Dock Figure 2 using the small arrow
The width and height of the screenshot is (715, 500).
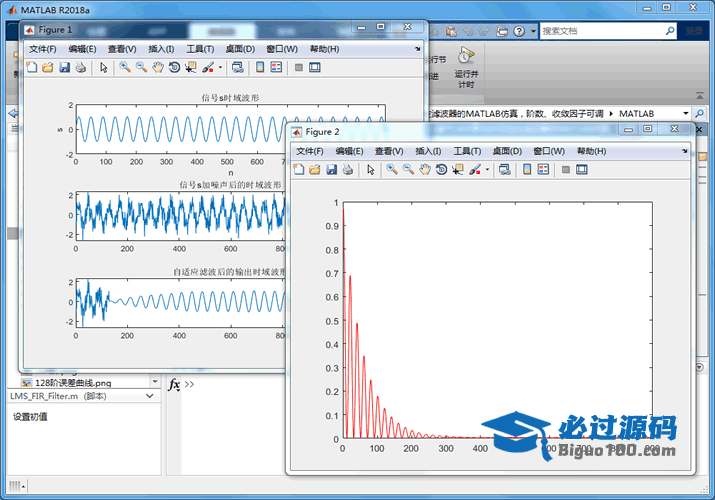(x=684, y=151)
